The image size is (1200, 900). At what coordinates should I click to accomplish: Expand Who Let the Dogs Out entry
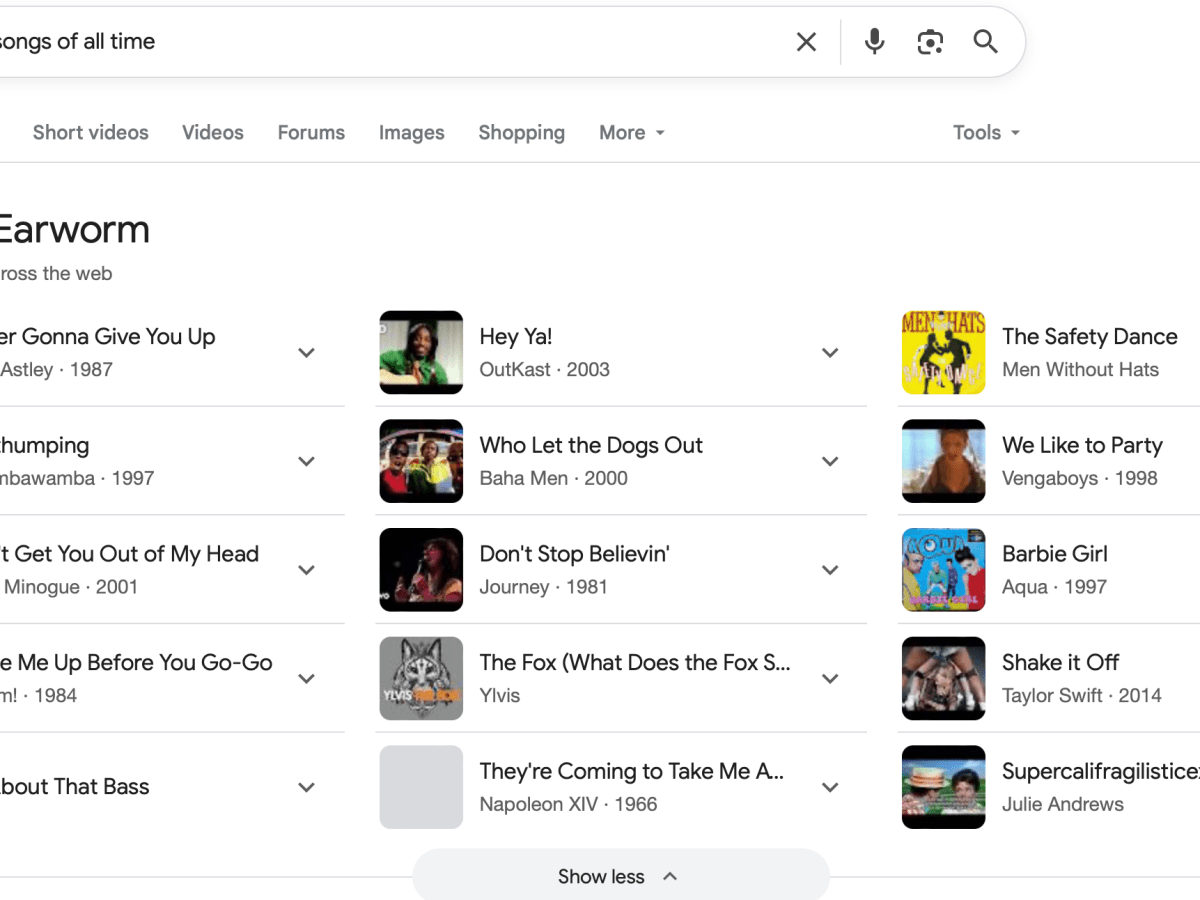(830, 461)
